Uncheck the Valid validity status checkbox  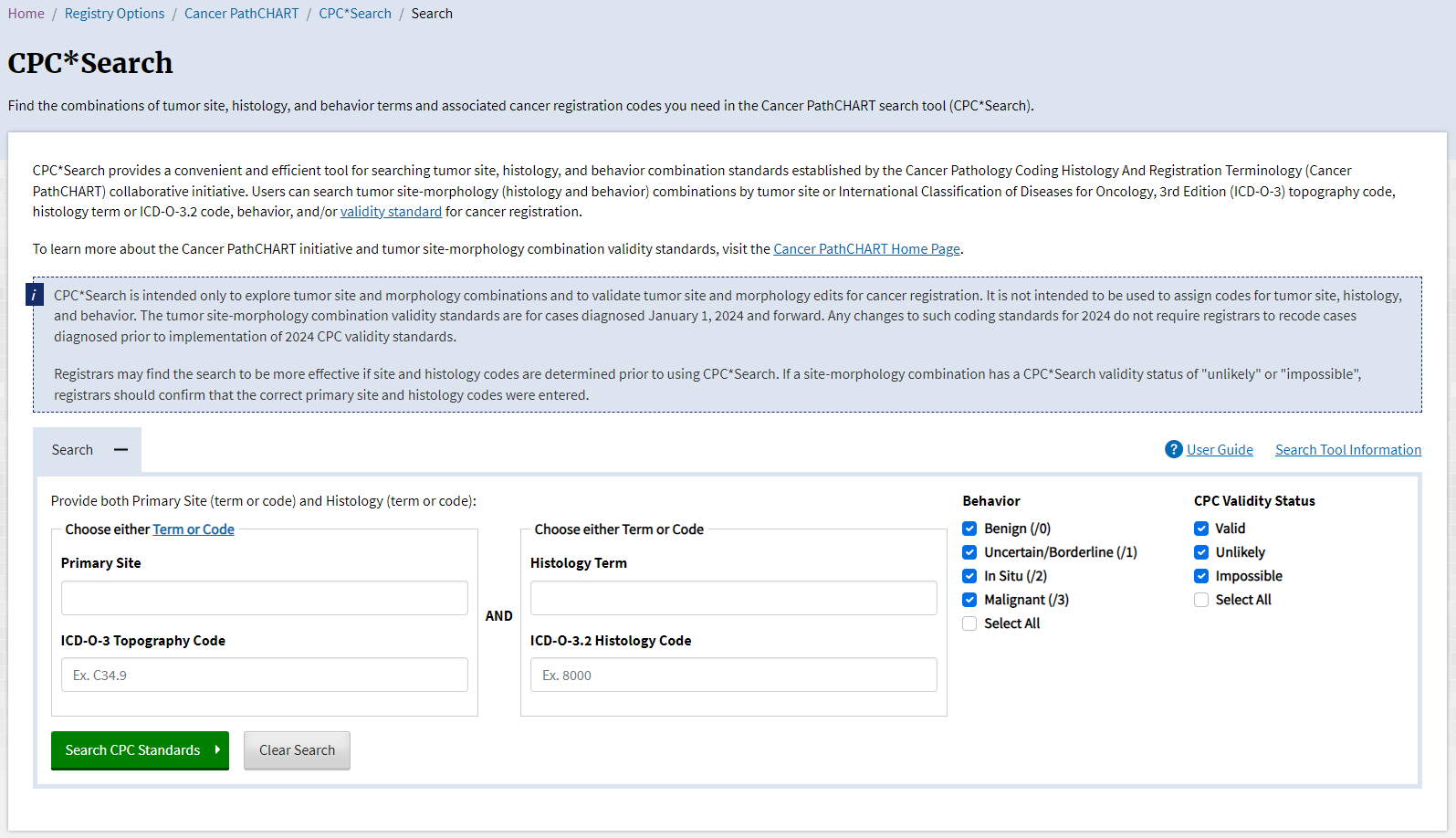pyautogui.click(x=1201, y=529)
